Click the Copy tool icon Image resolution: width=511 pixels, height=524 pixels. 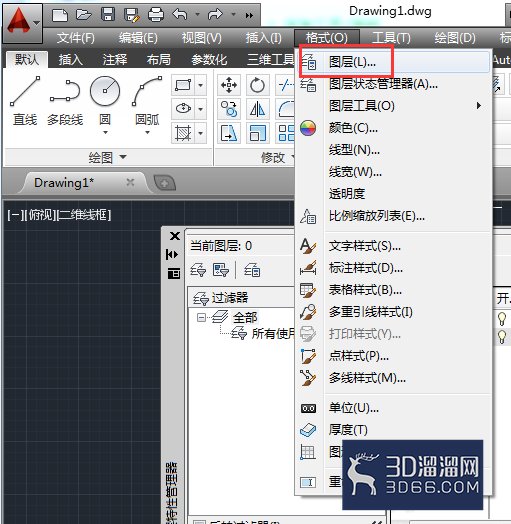[x=229, y=109]
